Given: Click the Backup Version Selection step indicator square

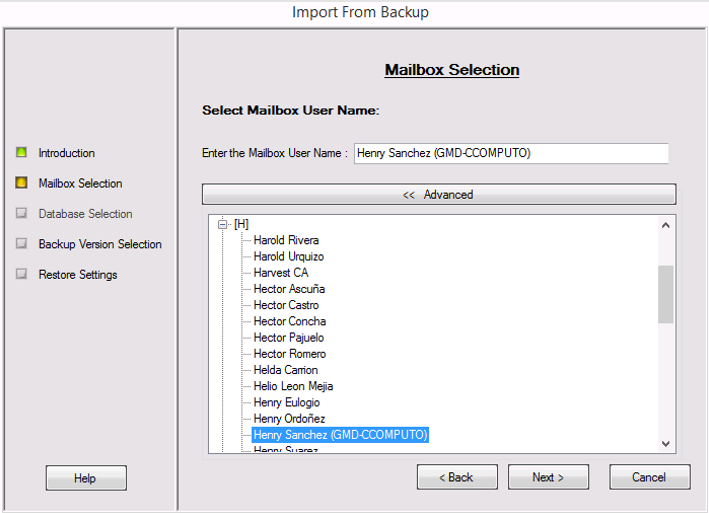Looking at the screenshot, I should tap(21, 243).
